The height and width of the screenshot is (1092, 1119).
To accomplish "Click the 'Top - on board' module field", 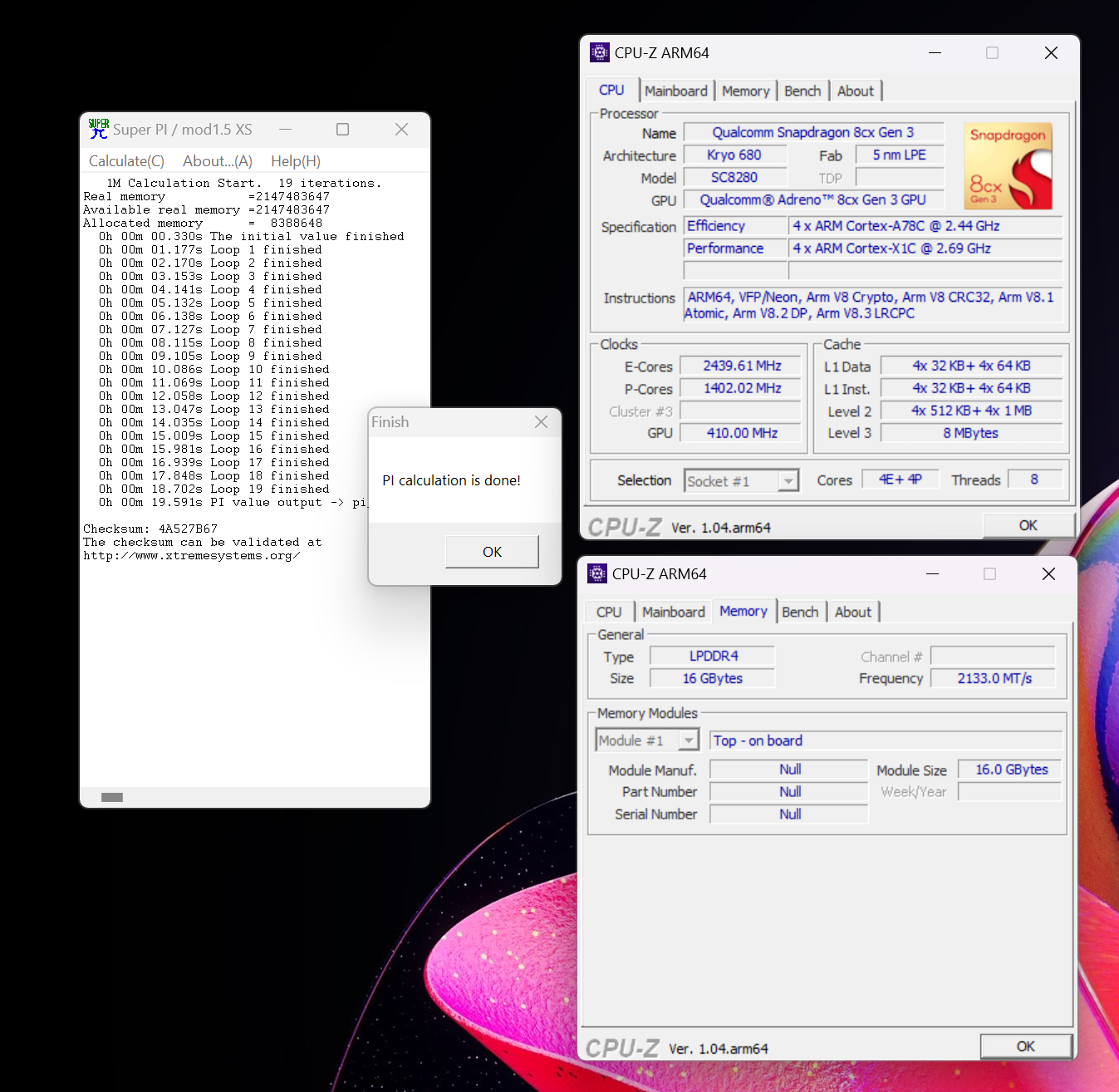I will click(886, 740).
